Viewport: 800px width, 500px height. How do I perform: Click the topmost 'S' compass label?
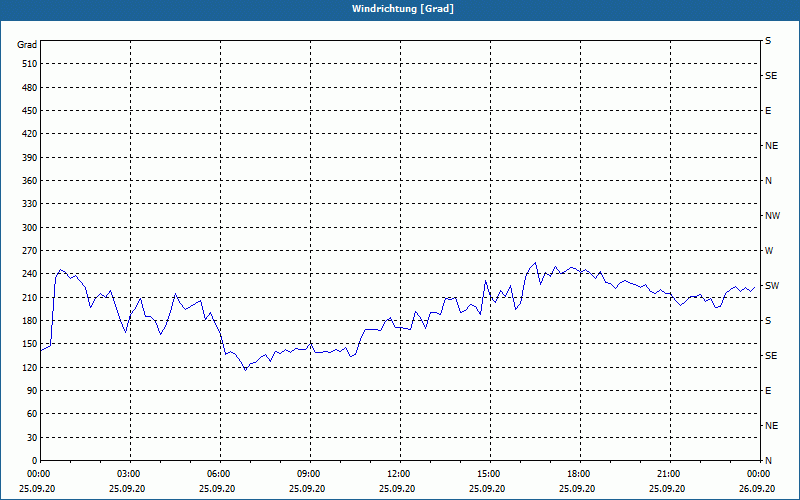pos(768,41)
